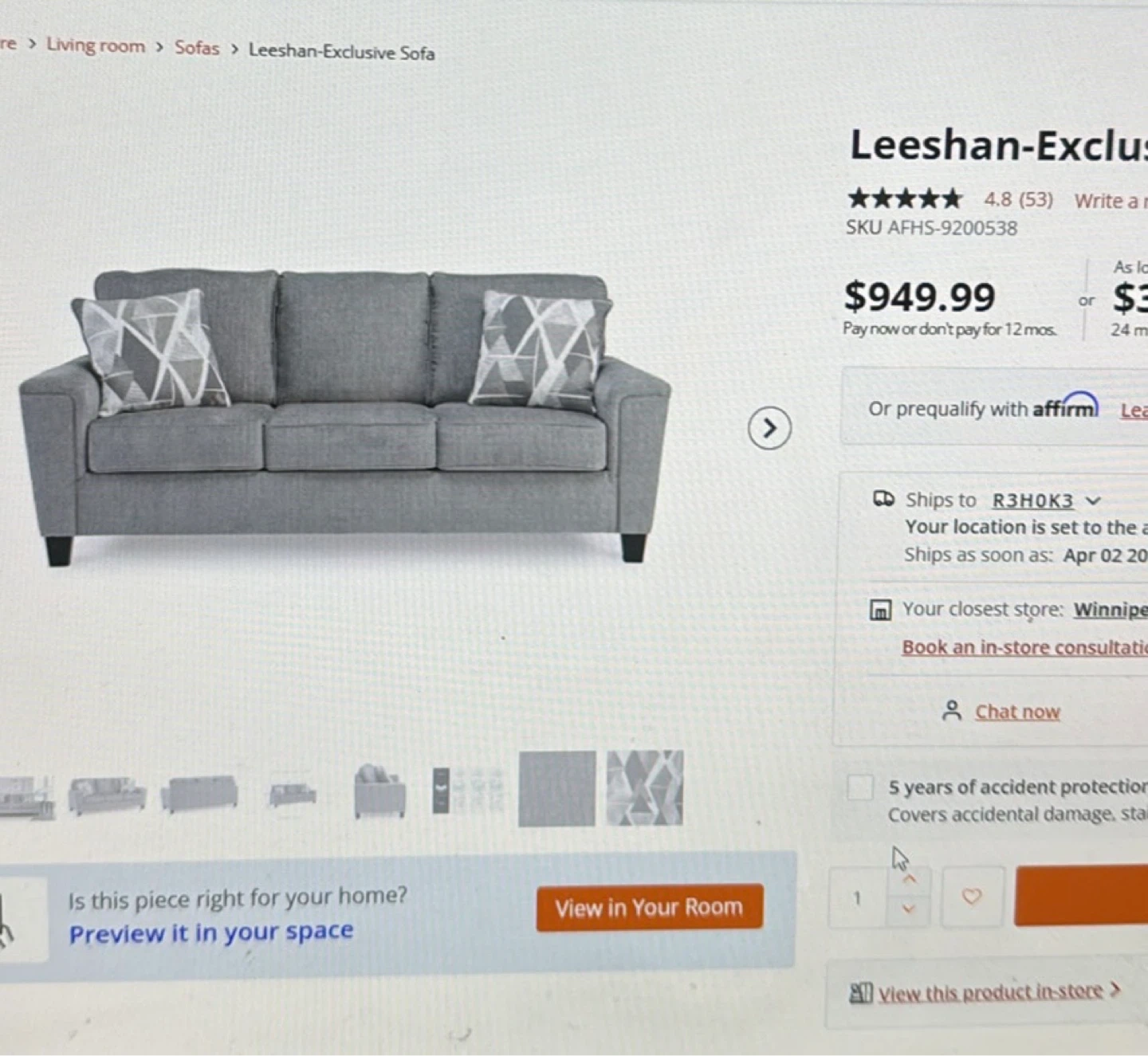Click the five-star rating
This screenshot has height=1056, width=1148.
[905, 197]
